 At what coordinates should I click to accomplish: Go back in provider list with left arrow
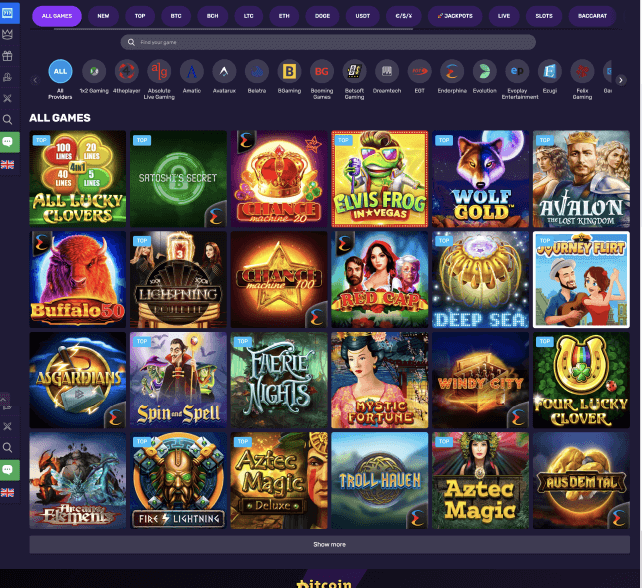click(35, 80)
